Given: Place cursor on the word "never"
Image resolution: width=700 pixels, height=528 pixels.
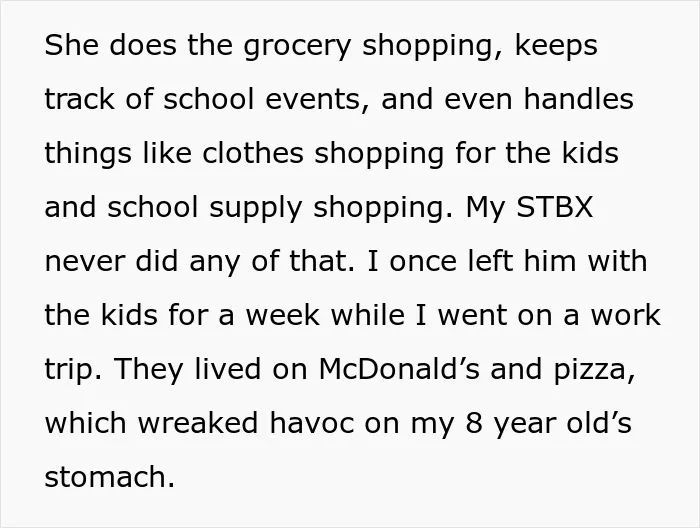Looking at the screenshot, I should (84, 262).
